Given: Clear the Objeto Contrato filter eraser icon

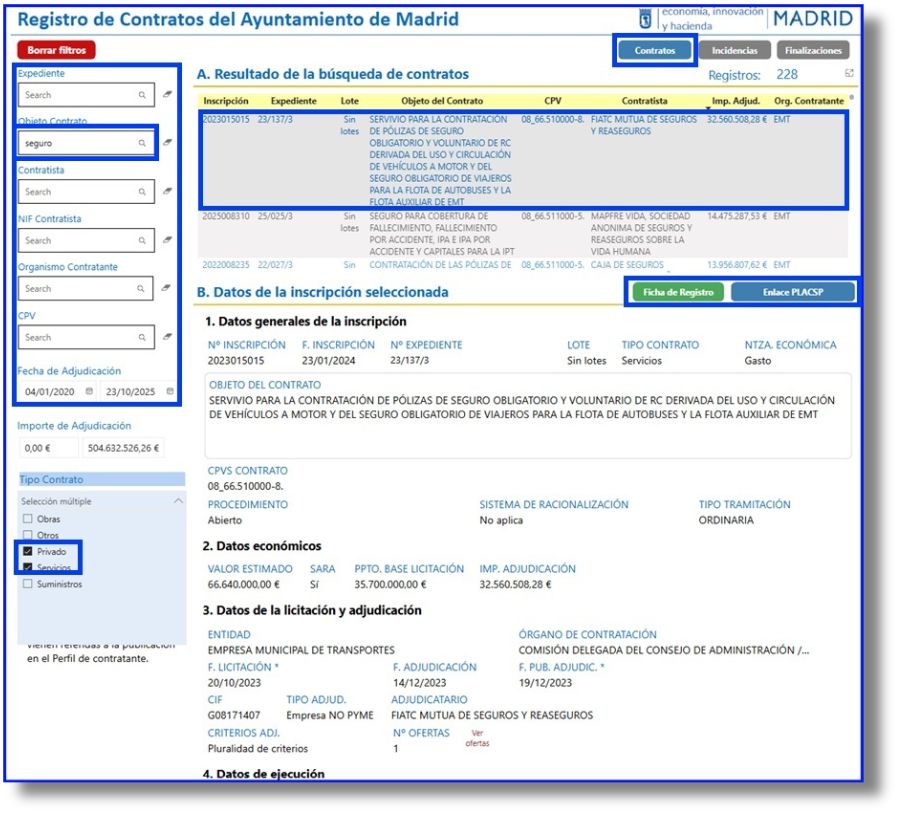Looking at the screenshot, I should point(167,142).
